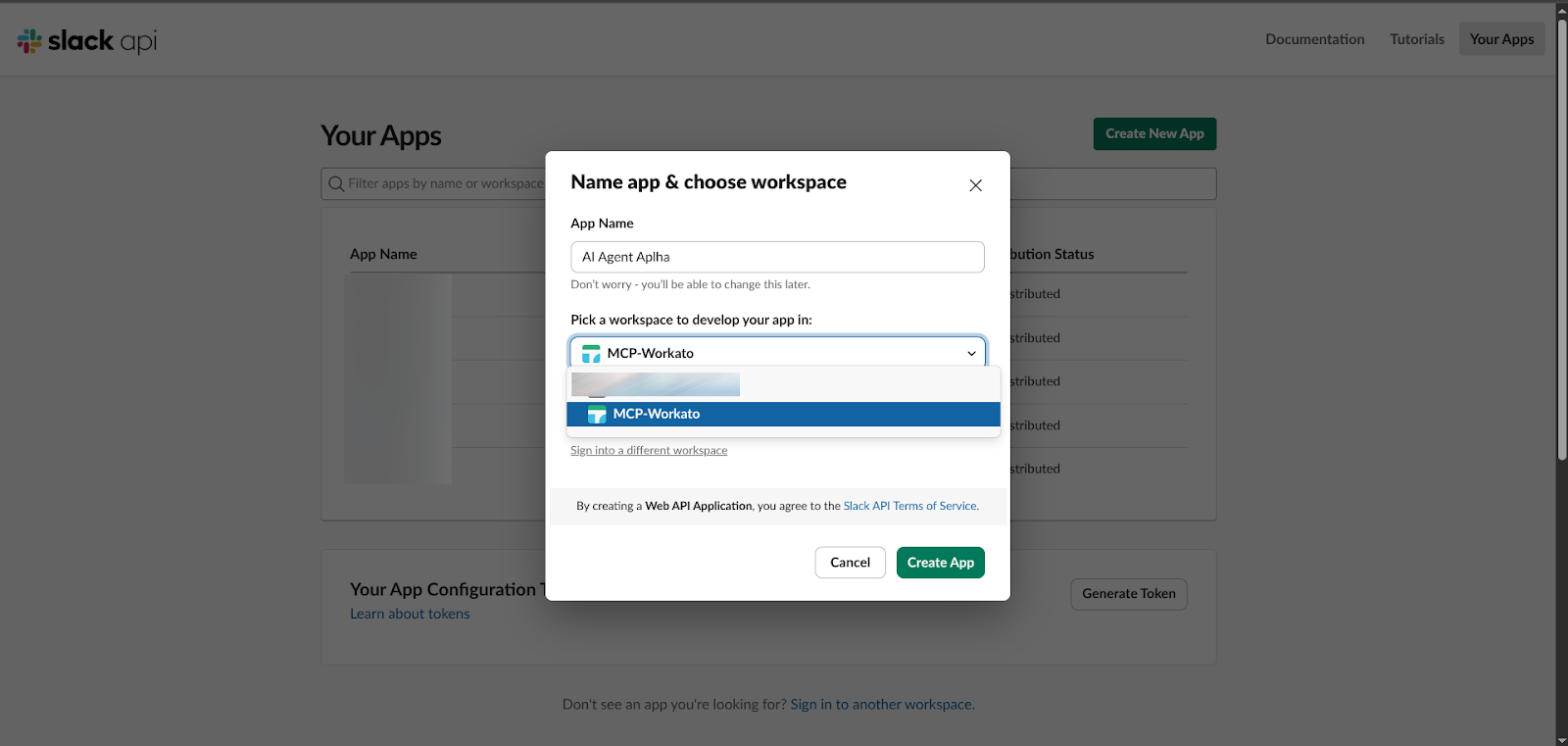The width and height of the screenshot is (1568, 746).
Task: Focus the App Name text field
Action: [x=777, y=257]
